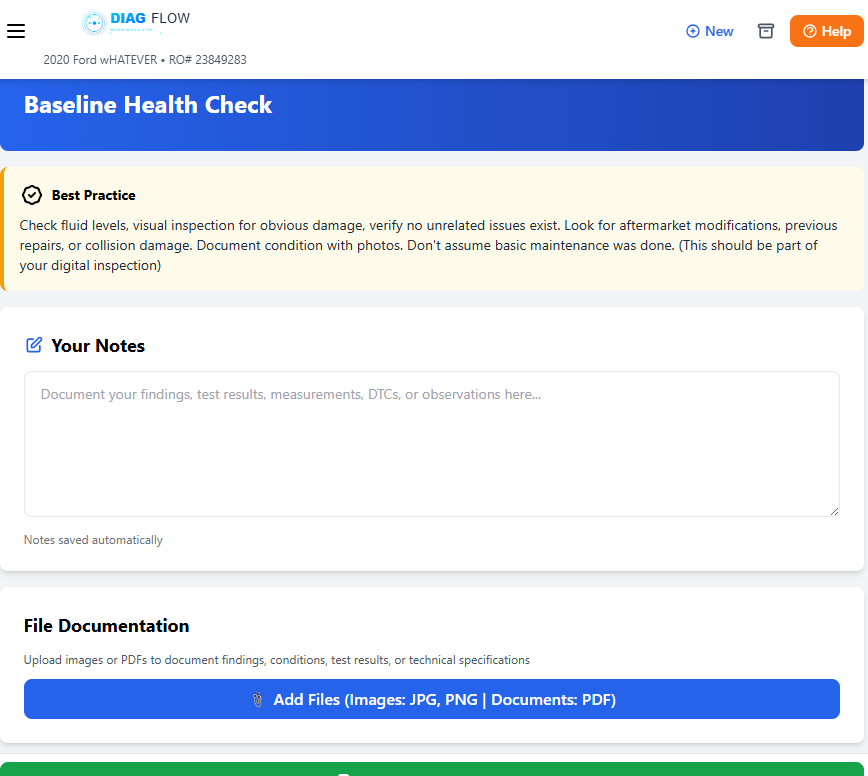Click the File Documentation heading
The width and height of the screenshot is (868, 776).
coord(107,626)
